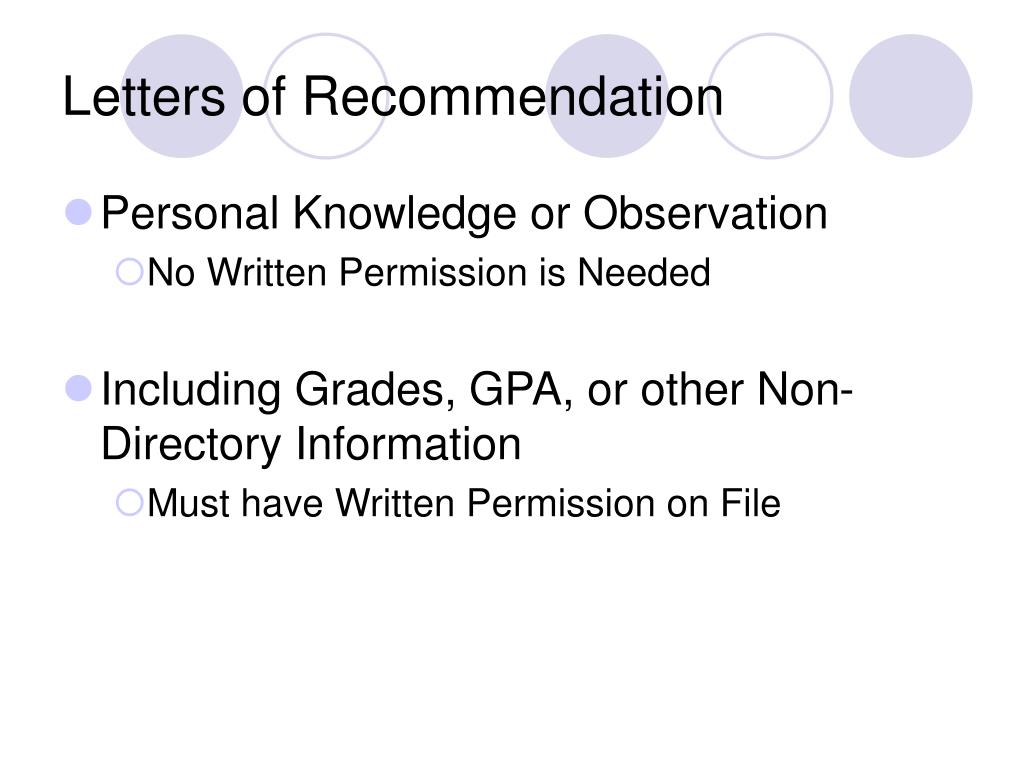Select the word Recommendation in the title
The width and height of the screenshot is (1024, 768).
[513, 97]
